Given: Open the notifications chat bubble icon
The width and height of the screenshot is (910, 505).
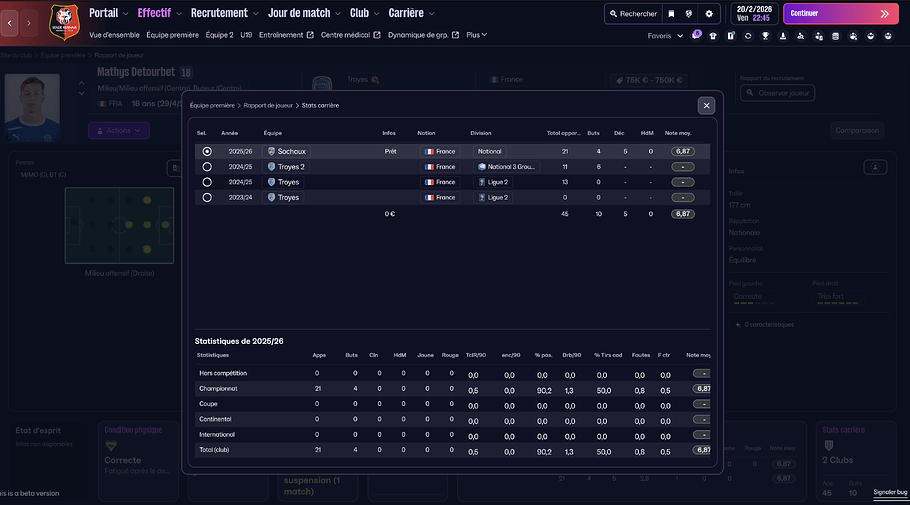Looking at the screenshot, I should (x=697, y=35).
